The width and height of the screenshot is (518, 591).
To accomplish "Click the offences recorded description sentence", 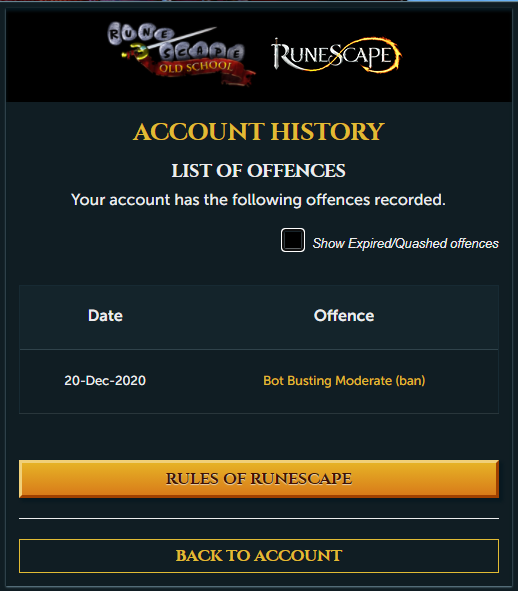I will coord(259,200).
